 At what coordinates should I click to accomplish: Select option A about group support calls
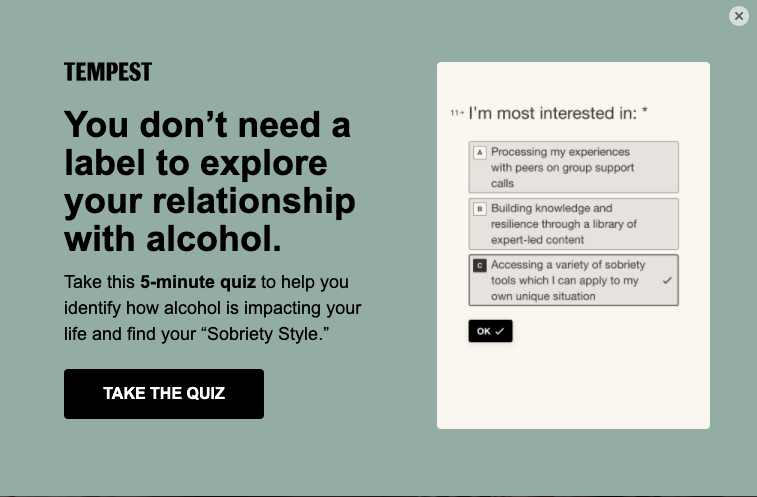tap(573, 167)
